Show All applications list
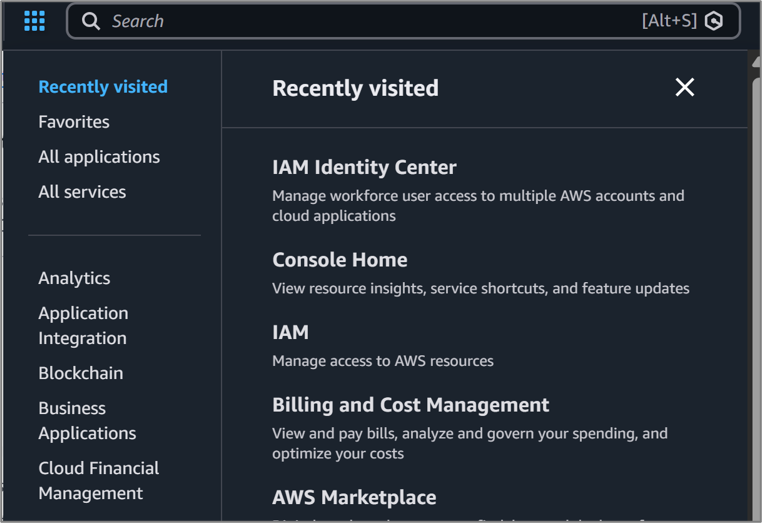Screen dimensions: 762x523 click(x=99, y=157)
